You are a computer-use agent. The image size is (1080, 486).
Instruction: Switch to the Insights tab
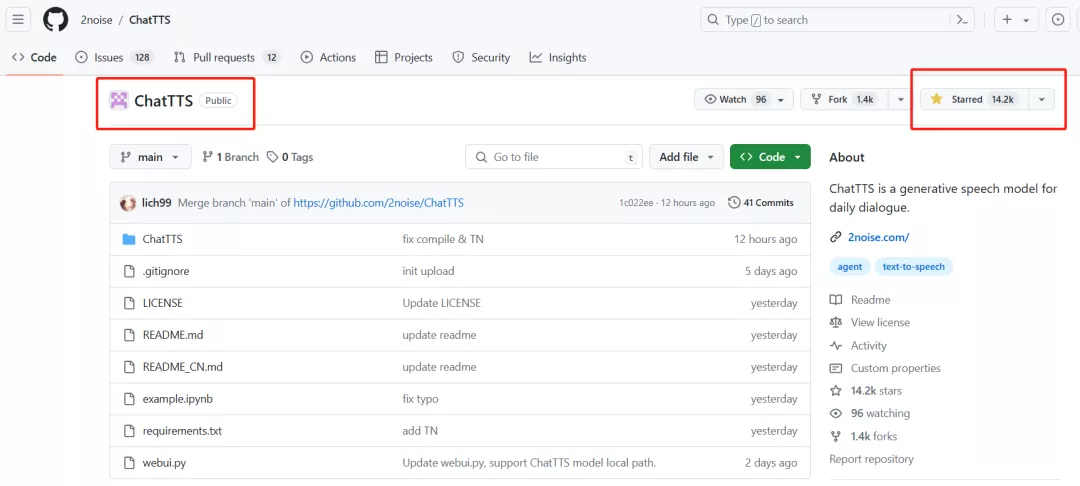[558, 58]
